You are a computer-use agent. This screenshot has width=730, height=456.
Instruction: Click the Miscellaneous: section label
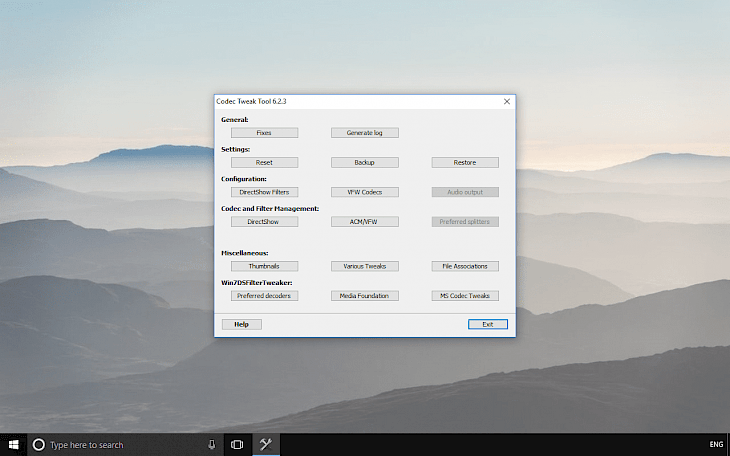(245, 253)
